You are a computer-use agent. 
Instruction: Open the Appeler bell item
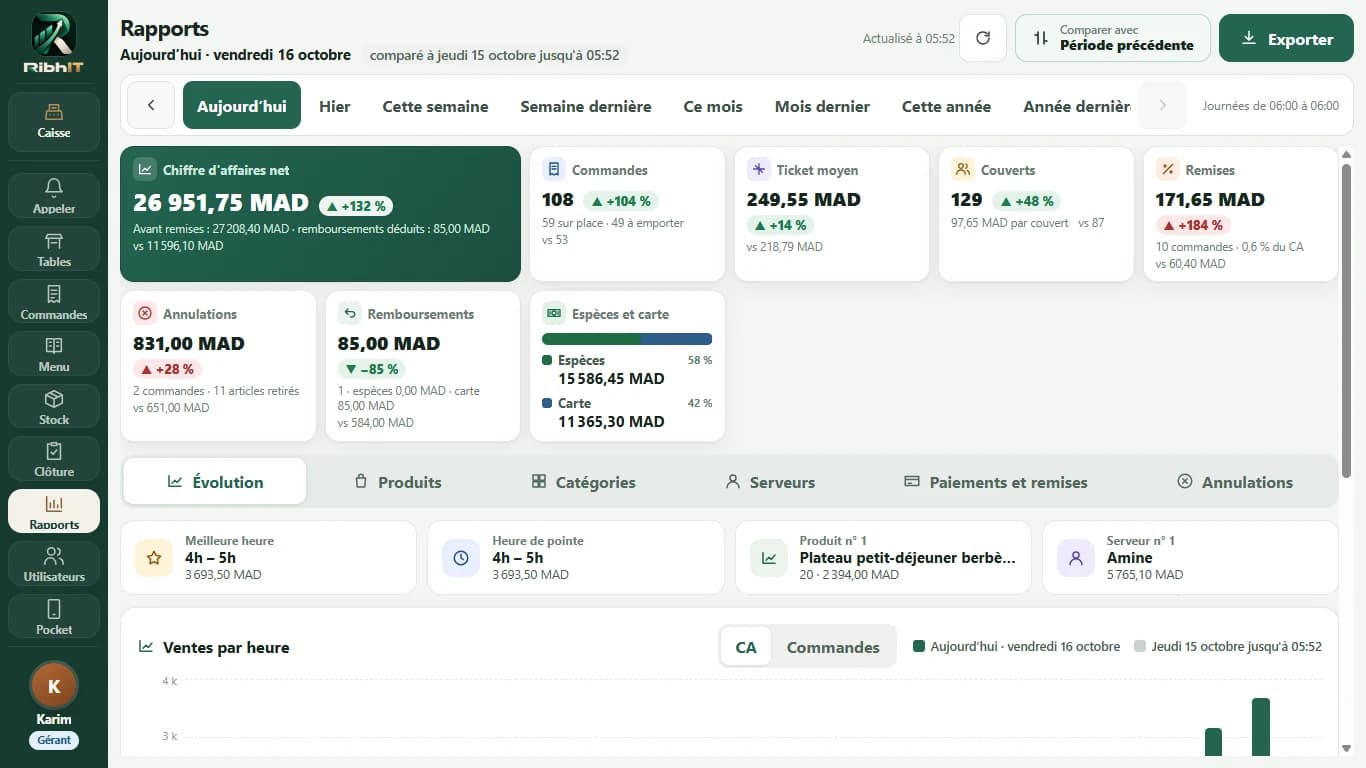pyautogui.click(x=54, y=195)
